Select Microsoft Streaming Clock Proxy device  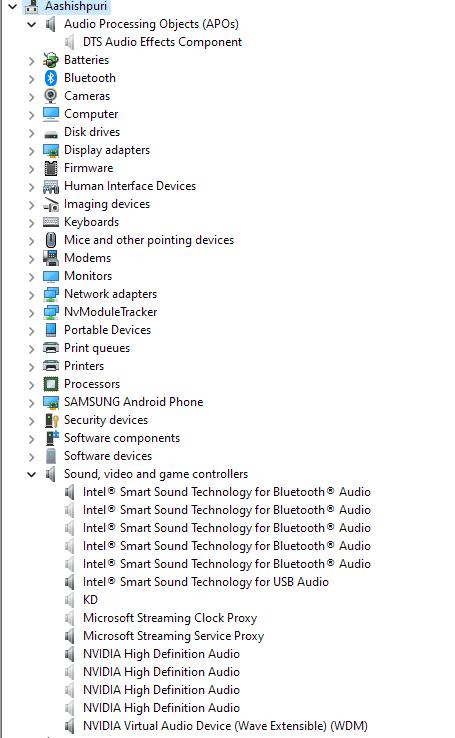coord(170,618)
